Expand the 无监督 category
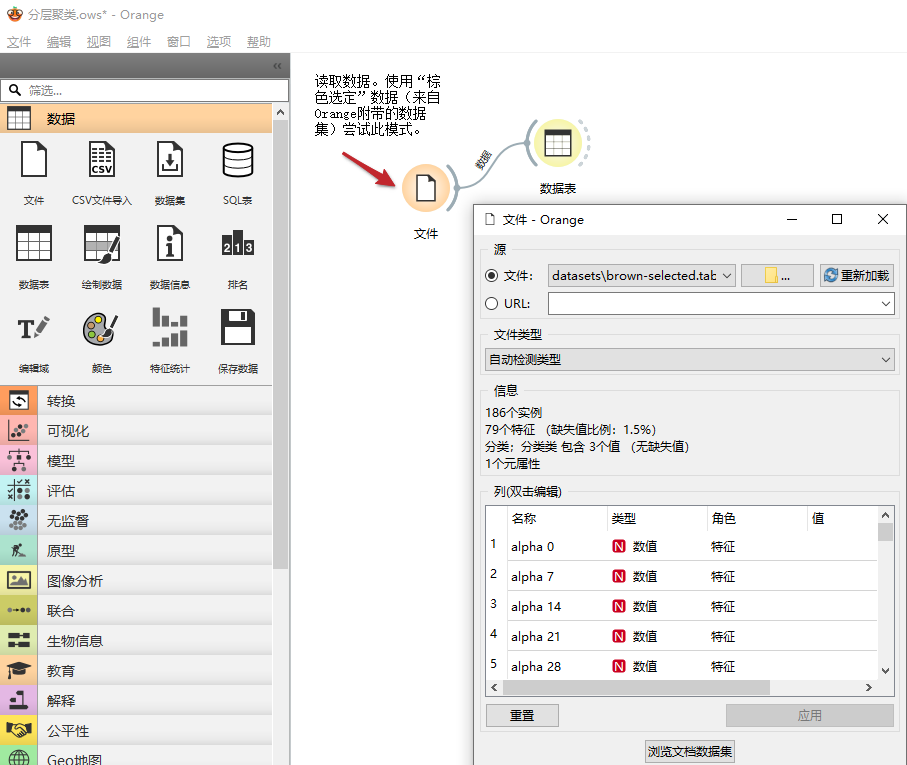 coord(136,521)
